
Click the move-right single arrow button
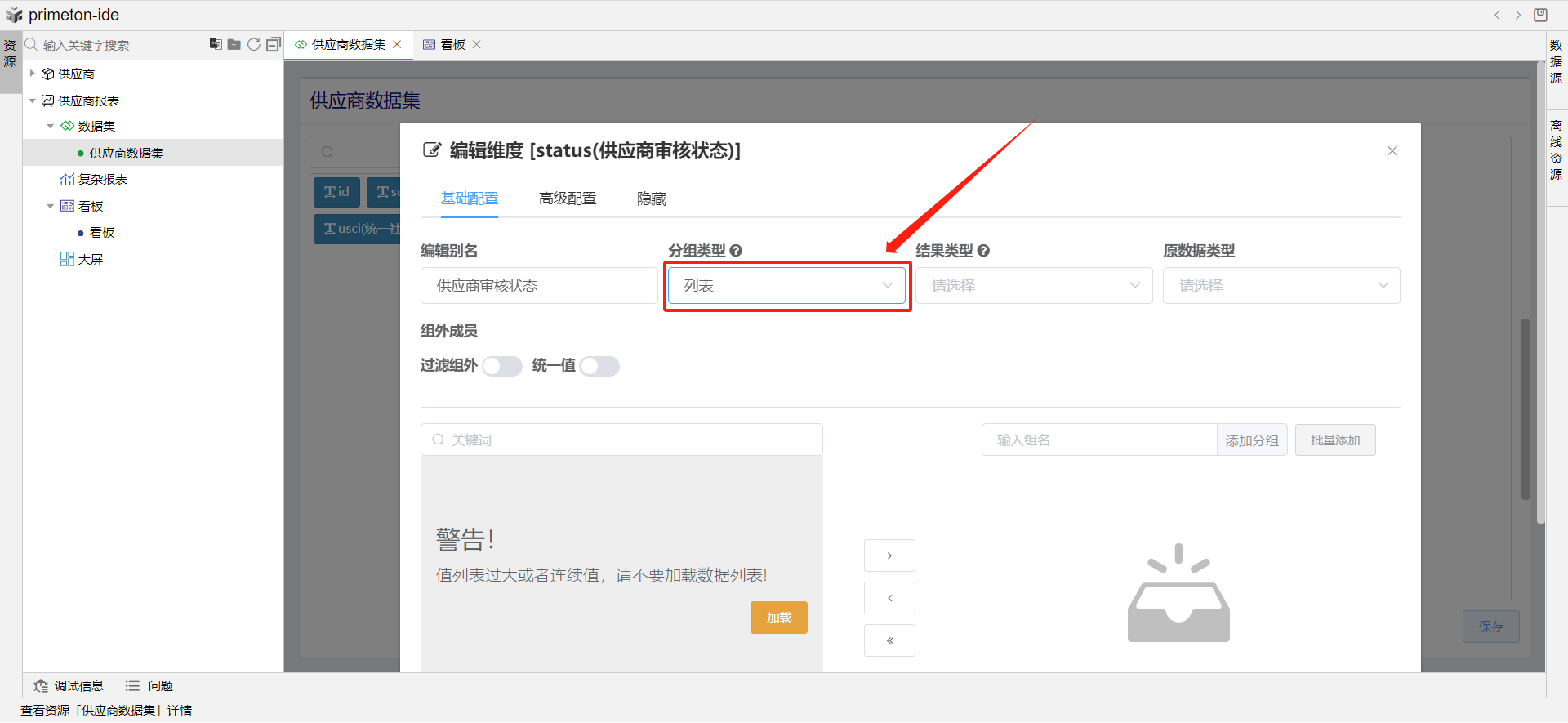coord(889,556)
